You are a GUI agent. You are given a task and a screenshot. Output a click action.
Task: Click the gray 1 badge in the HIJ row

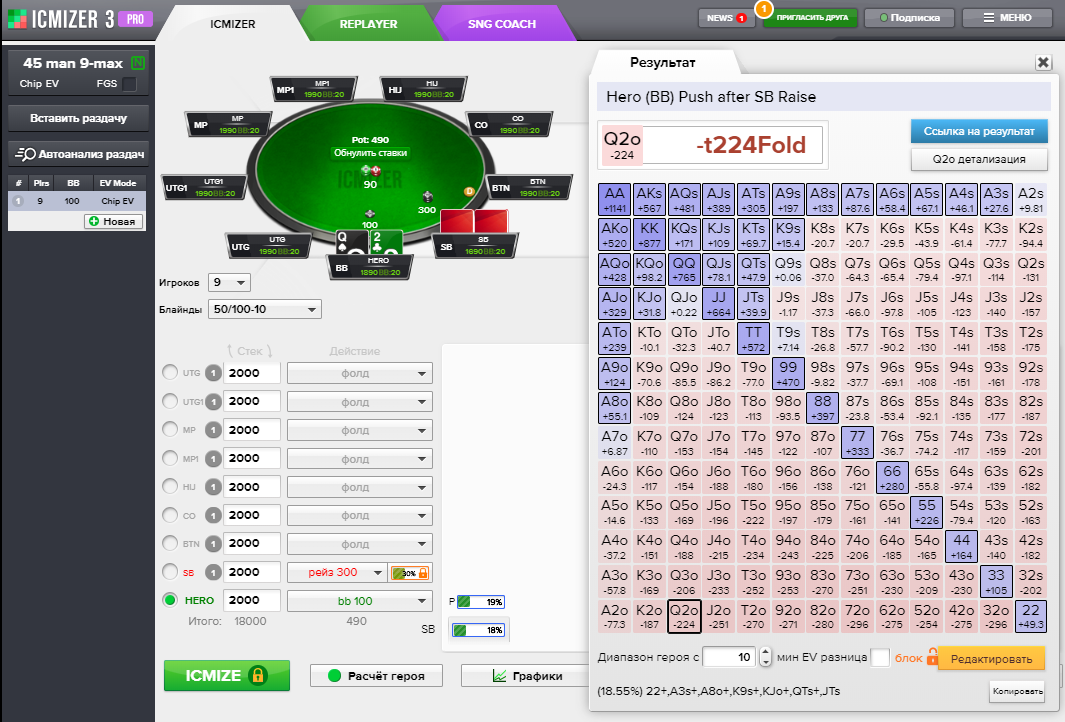[x=213, y=487]
